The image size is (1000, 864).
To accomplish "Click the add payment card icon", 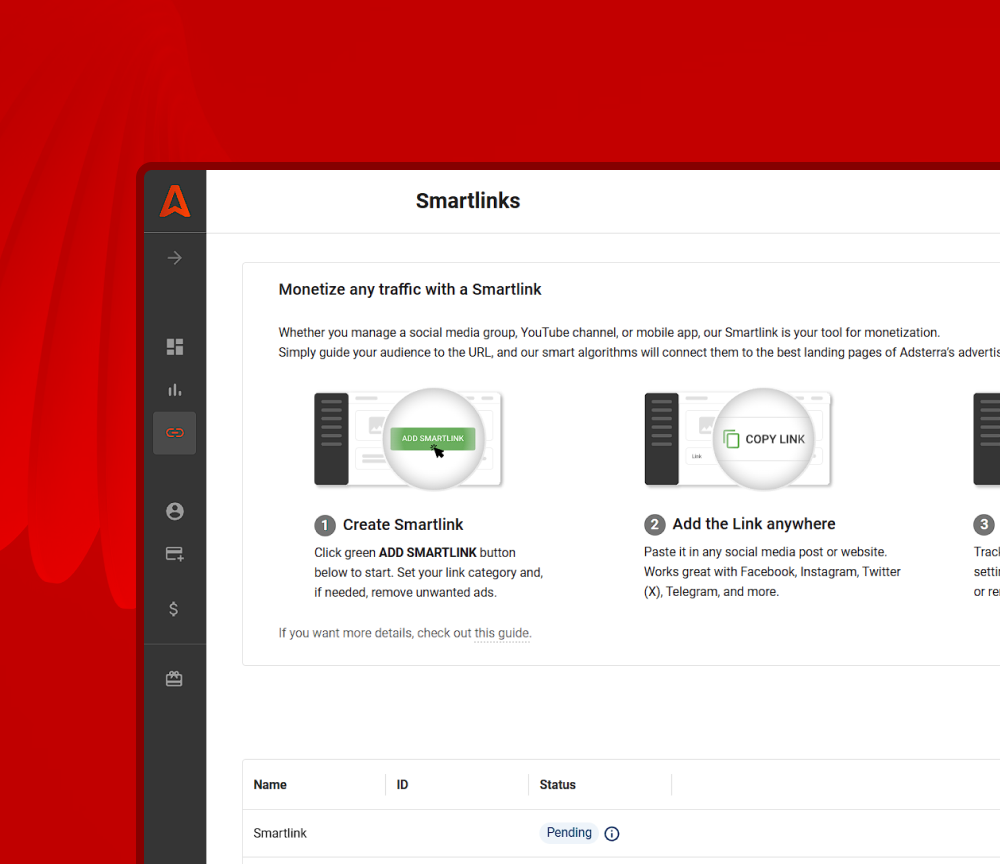I will click(174, 554).
